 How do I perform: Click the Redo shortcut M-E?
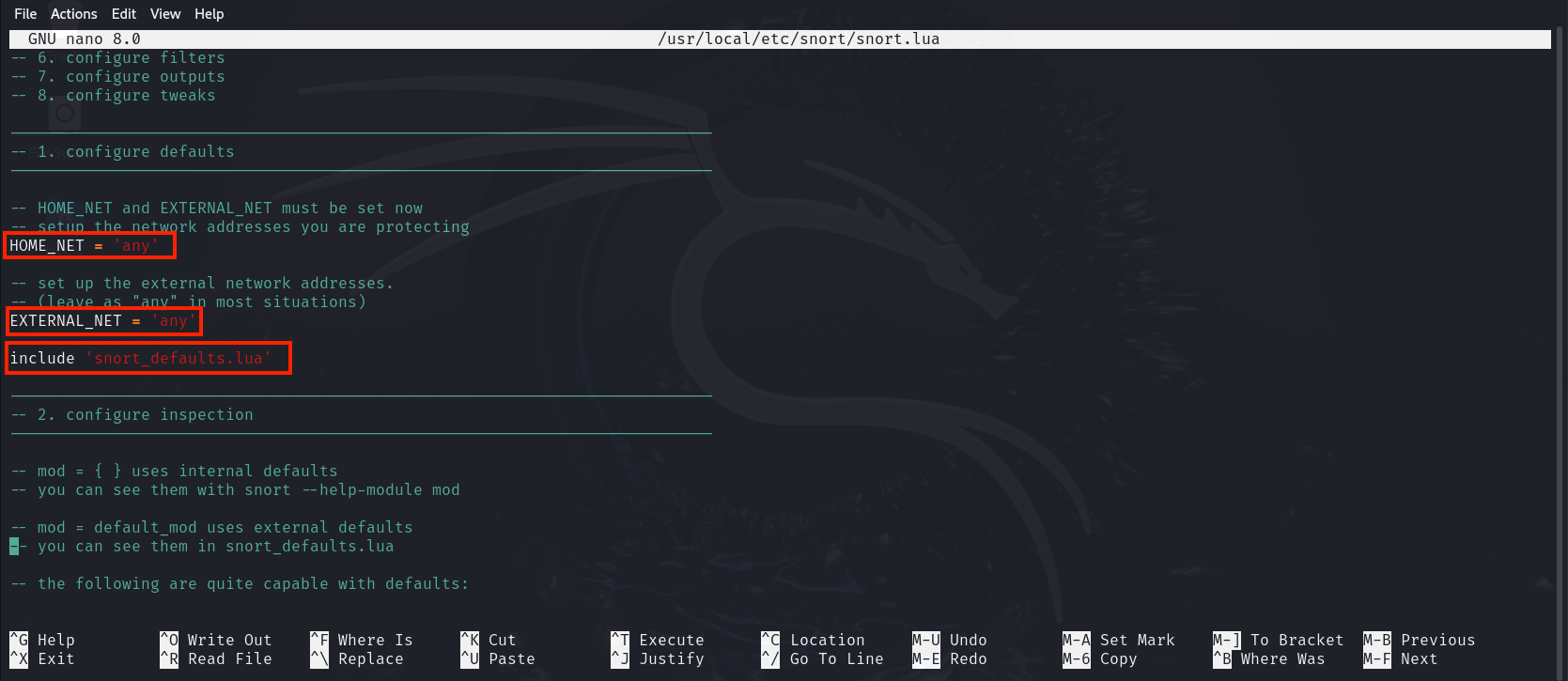[x=949, y=658]
